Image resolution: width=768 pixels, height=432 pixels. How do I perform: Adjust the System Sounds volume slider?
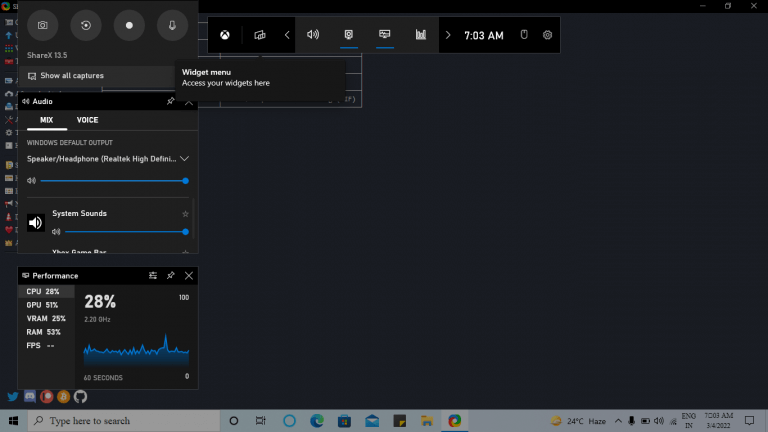pos(127,232)
